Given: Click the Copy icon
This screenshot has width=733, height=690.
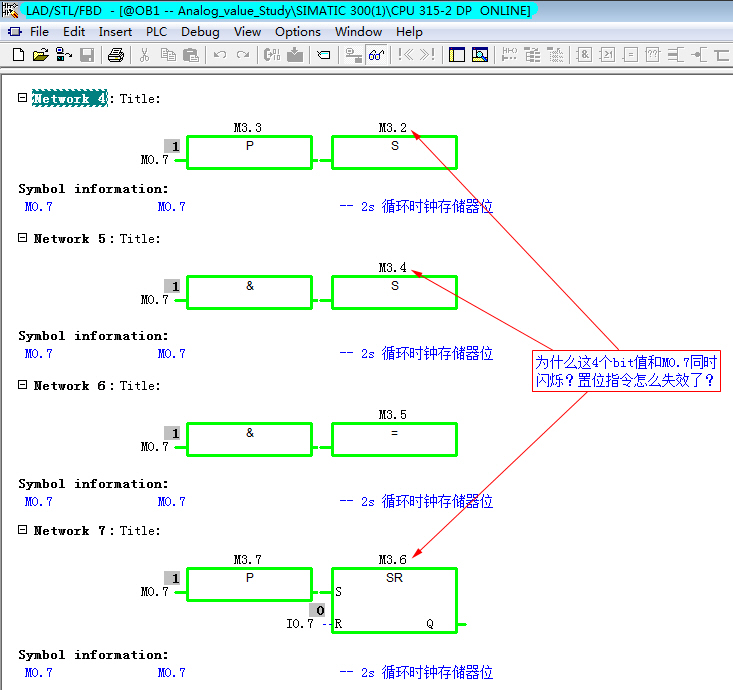Looking at the screenshot, I should [168, 55].
